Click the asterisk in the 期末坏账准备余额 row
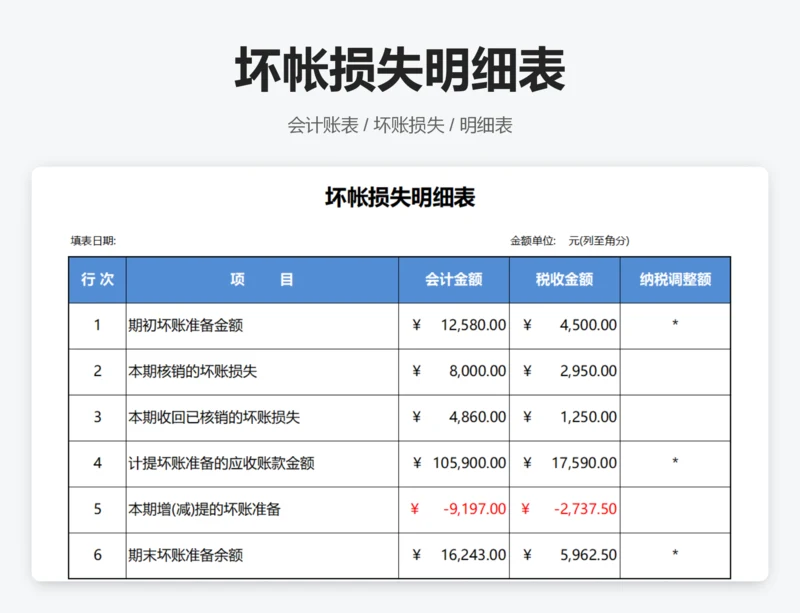 [675, 553]
